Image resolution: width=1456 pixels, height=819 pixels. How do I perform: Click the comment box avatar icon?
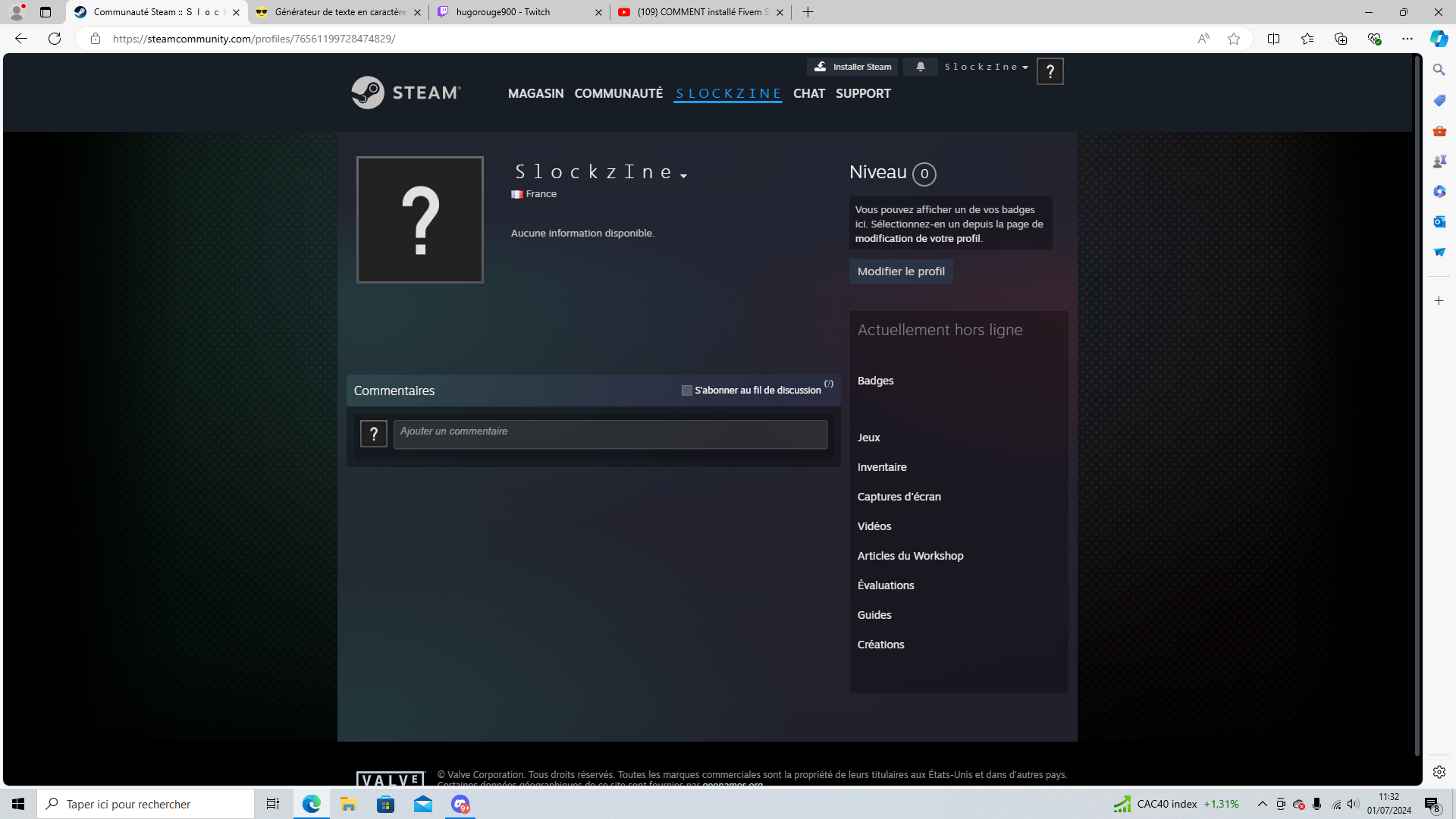[x=374, y=434]
